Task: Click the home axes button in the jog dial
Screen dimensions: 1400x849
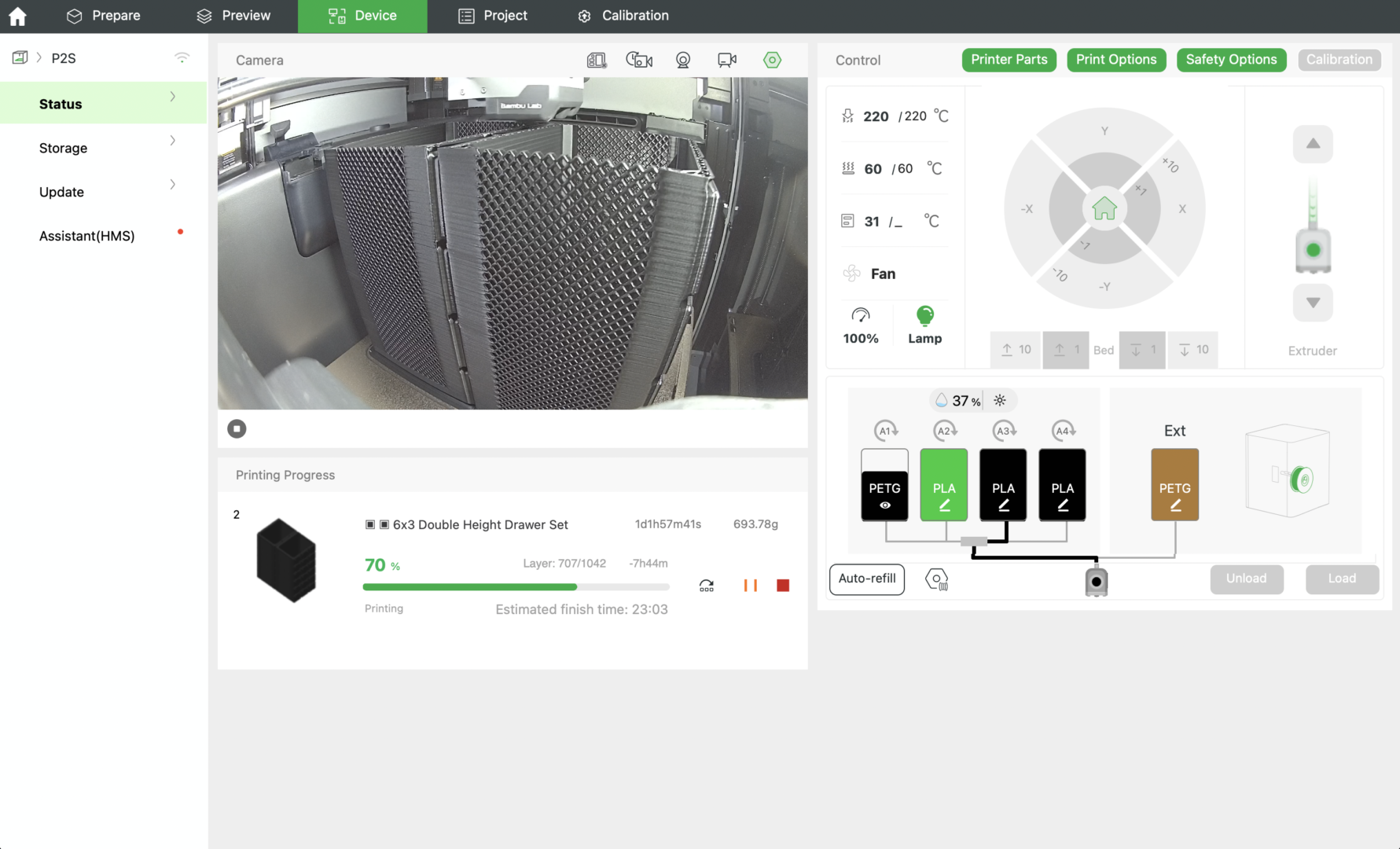Action: pos(1104,209)
